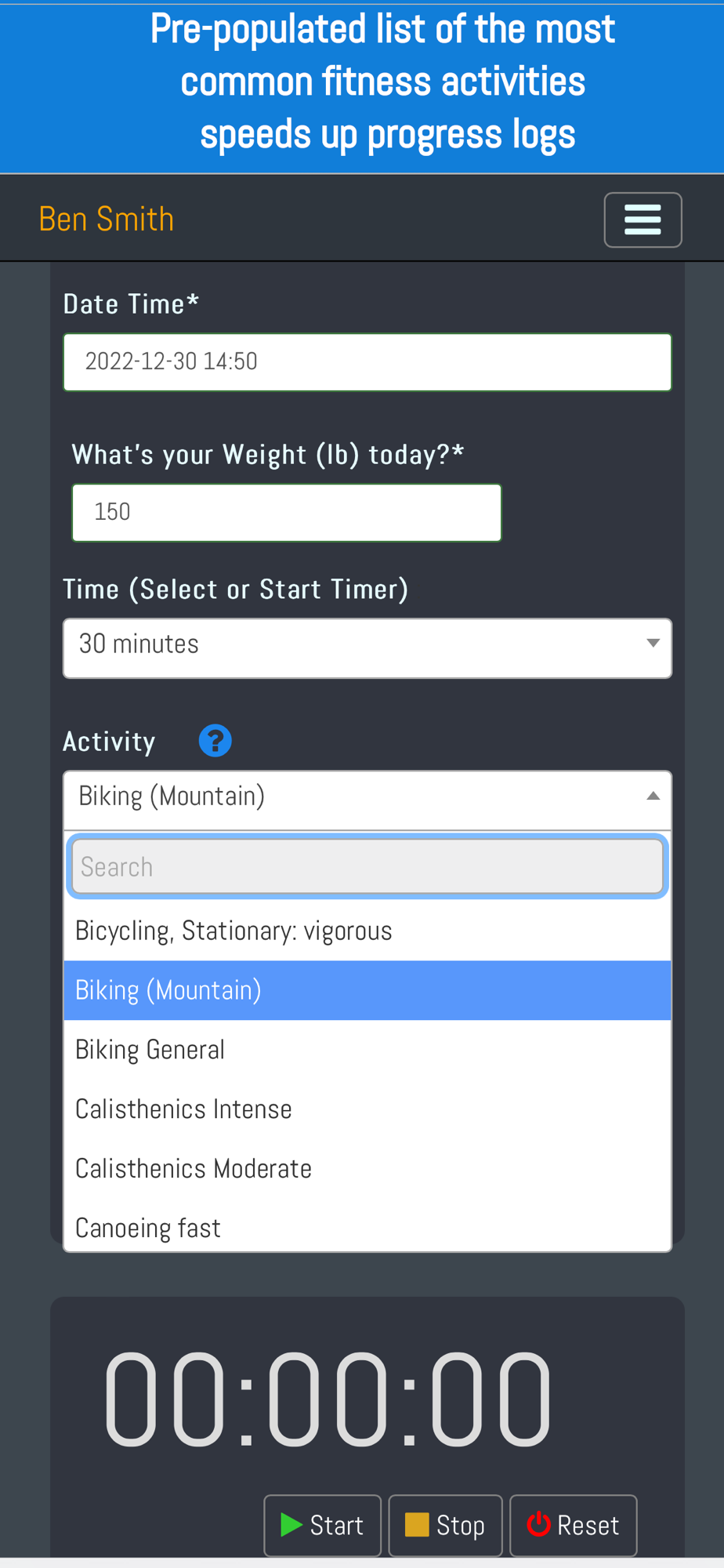
Task: Click the Weight (lb) input box
Action: [x=287, y=513]
